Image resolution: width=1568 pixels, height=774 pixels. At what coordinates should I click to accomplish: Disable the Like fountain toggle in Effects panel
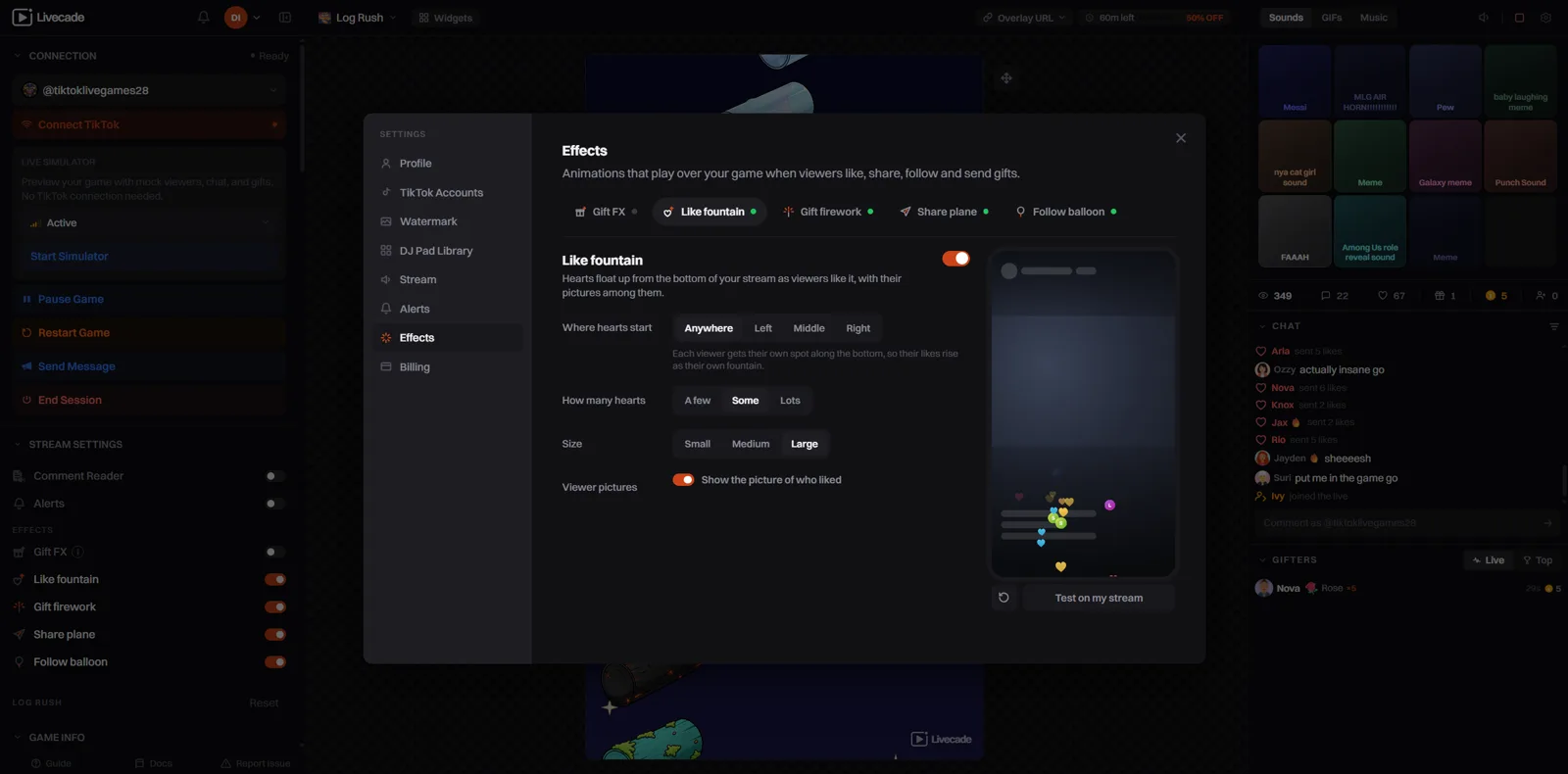[955, 259]
